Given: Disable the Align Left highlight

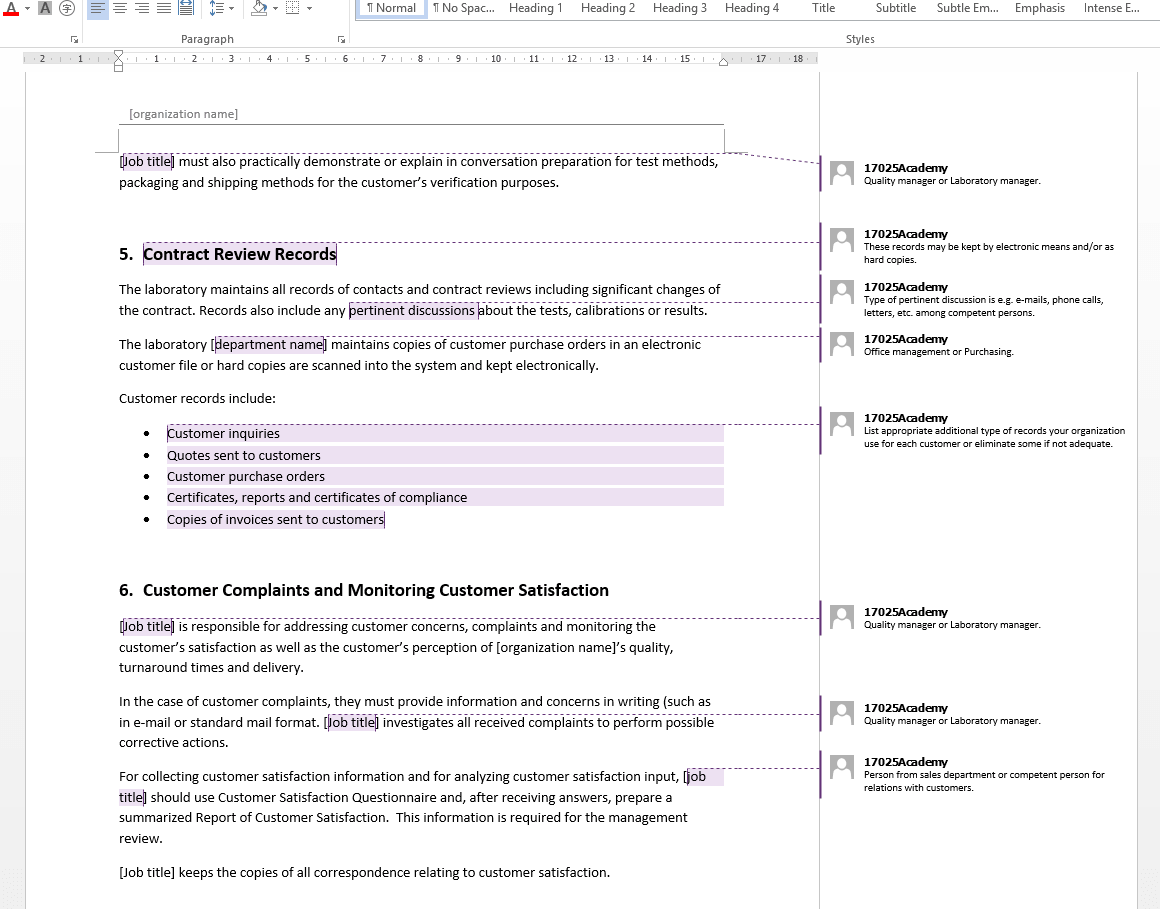Looking at the screenshot, I should (x=97, y=9).
